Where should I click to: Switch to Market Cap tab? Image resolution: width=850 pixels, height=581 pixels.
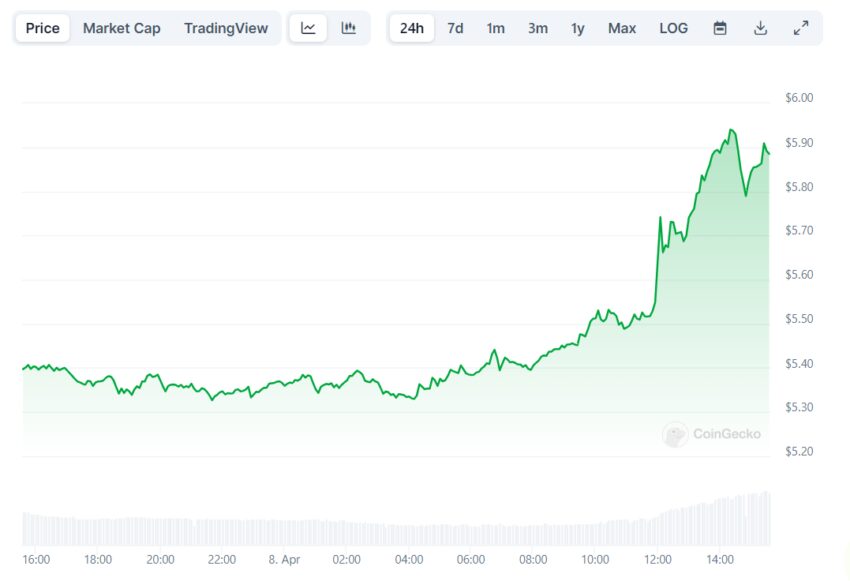click(x=121, y=28)
